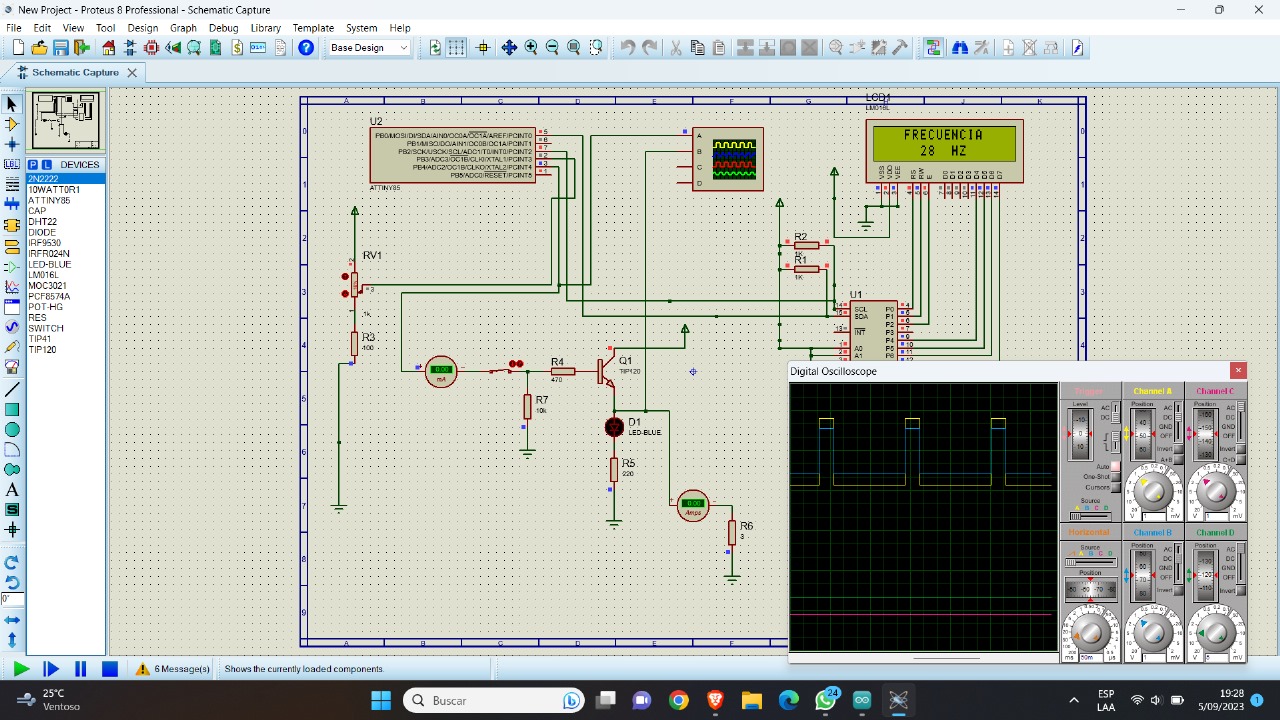The image size is (1280, 720).
Task: Click the L button for device libraries
Action: point(46,165)
